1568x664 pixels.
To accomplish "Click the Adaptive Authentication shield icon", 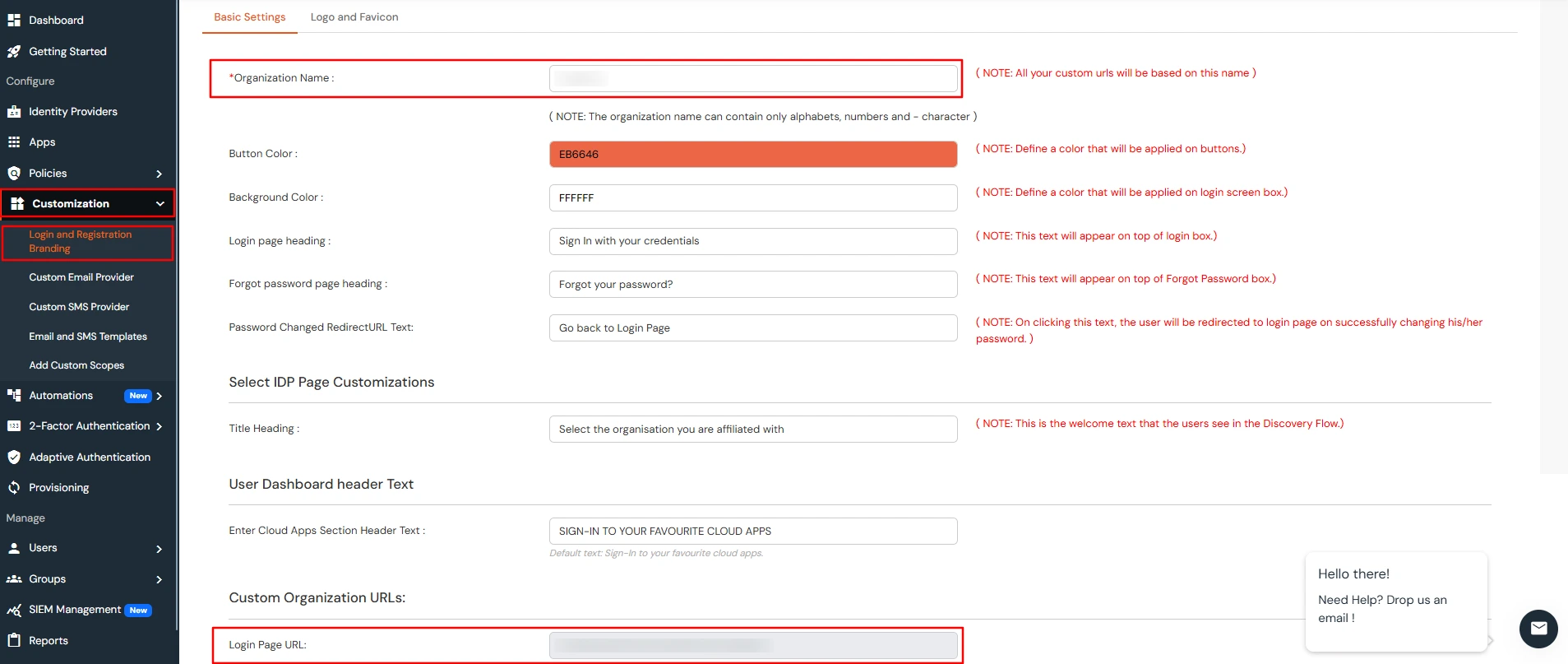I will point(14,457).
